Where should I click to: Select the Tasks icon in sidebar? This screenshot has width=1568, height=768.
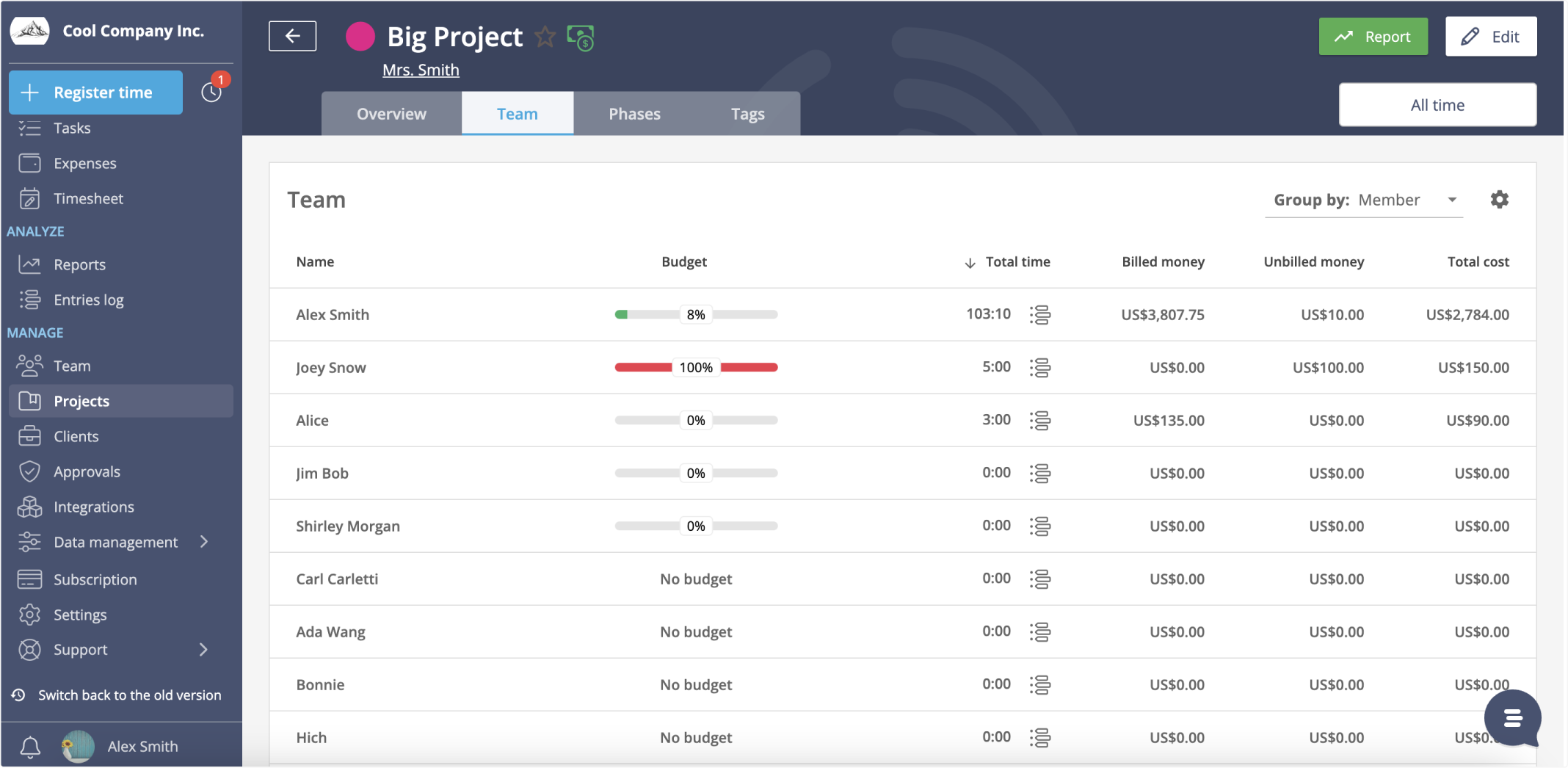(x=29, y=128)
